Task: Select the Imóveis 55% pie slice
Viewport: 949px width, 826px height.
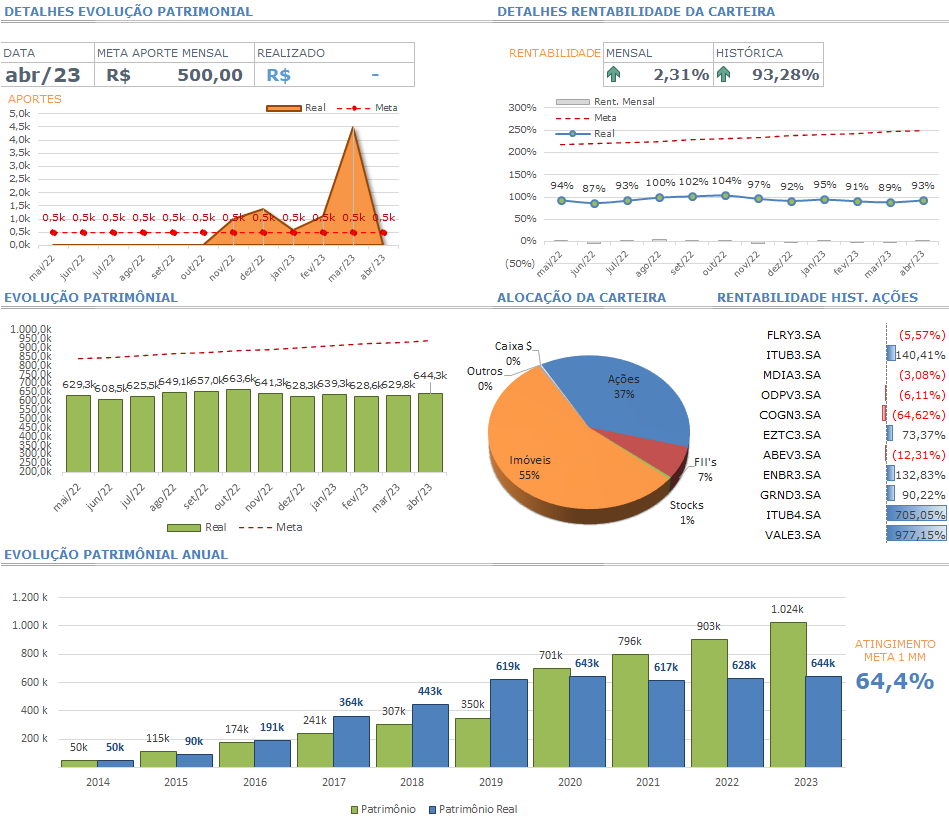Action: (x=545, y=448)
